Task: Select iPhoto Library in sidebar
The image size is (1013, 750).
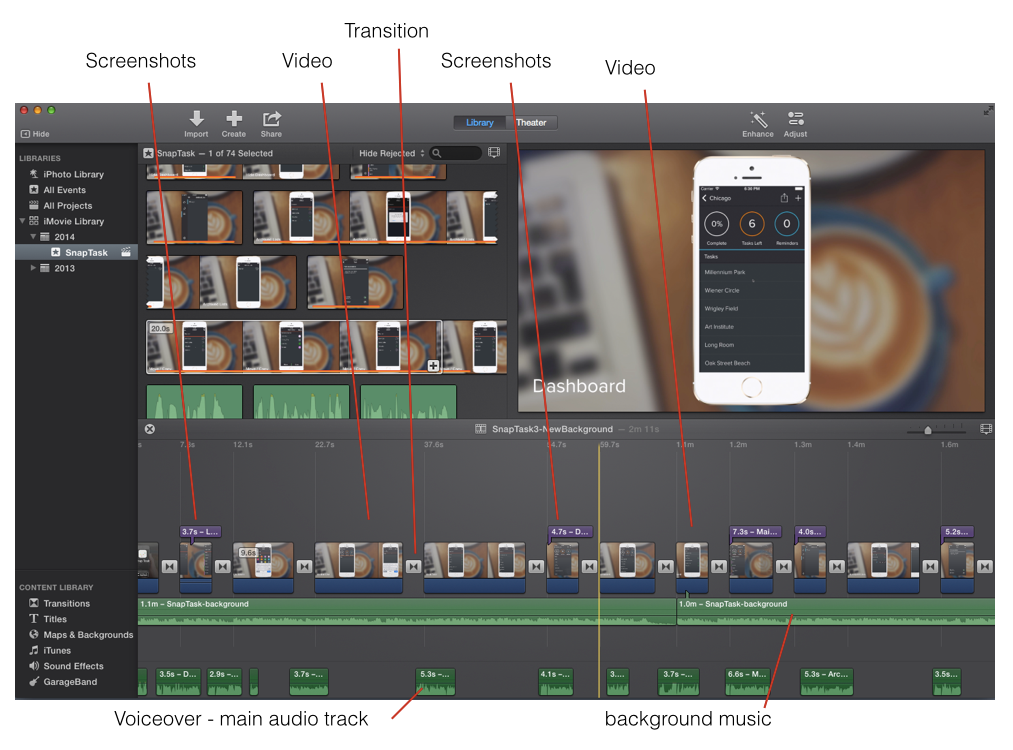Action: [73, 174]
